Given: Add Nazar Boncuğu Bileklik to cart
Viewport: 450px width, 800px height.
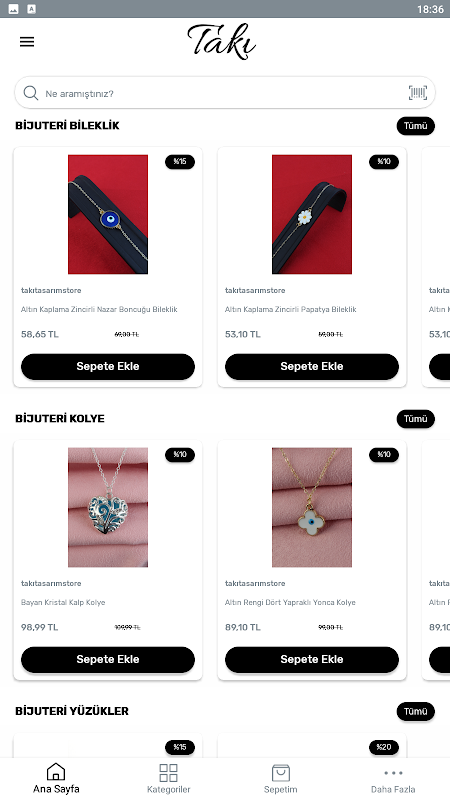Looking at the screenshot, I should 108,366.
